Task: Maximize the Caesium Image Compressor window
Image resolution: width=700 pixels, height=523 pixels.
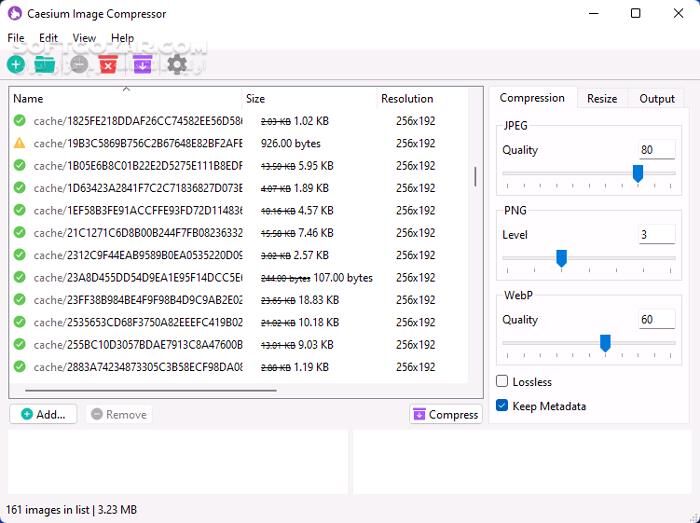Action: point(636,13)
